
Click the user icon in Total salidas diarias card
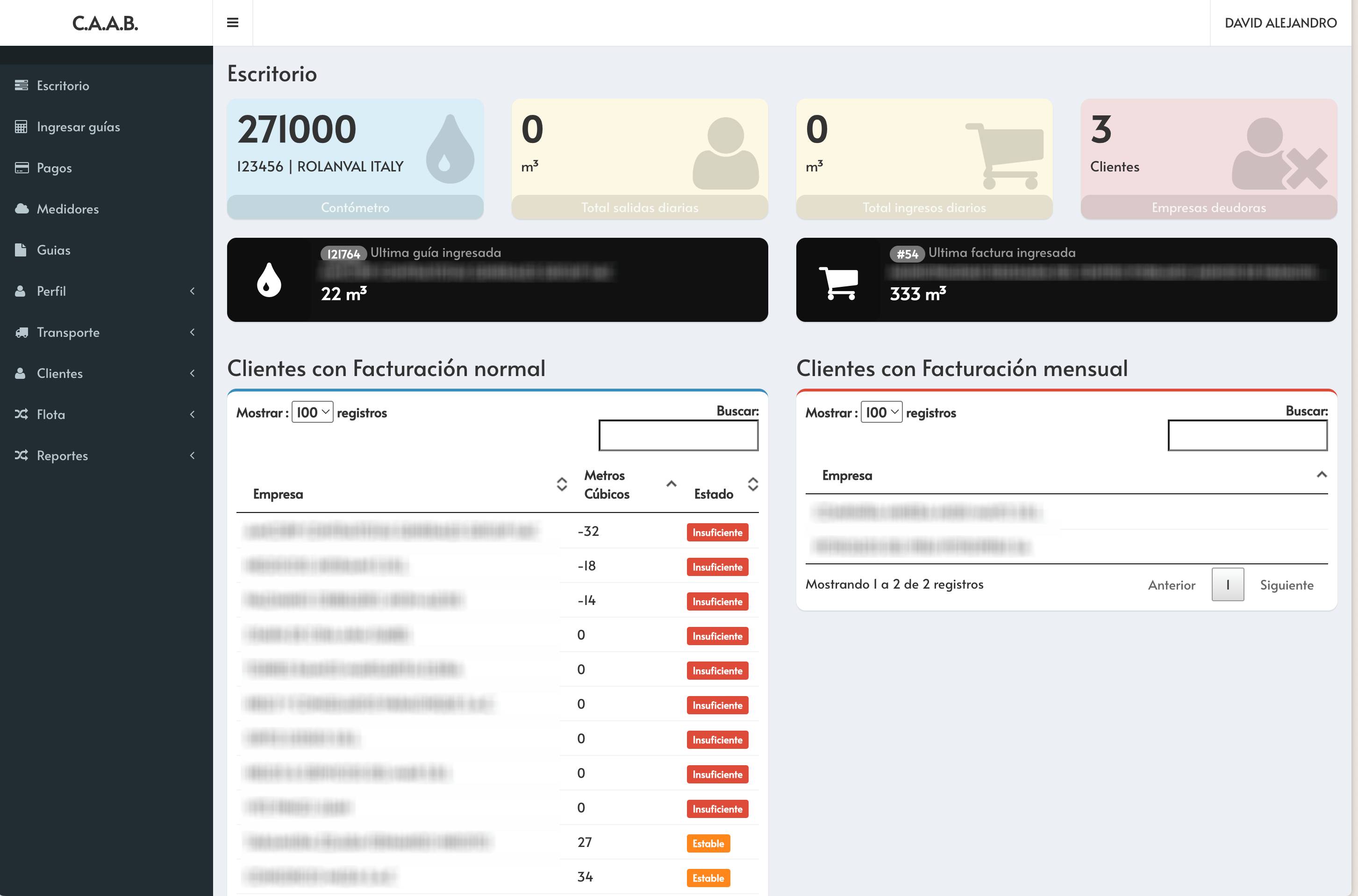[x=725, y=153]
